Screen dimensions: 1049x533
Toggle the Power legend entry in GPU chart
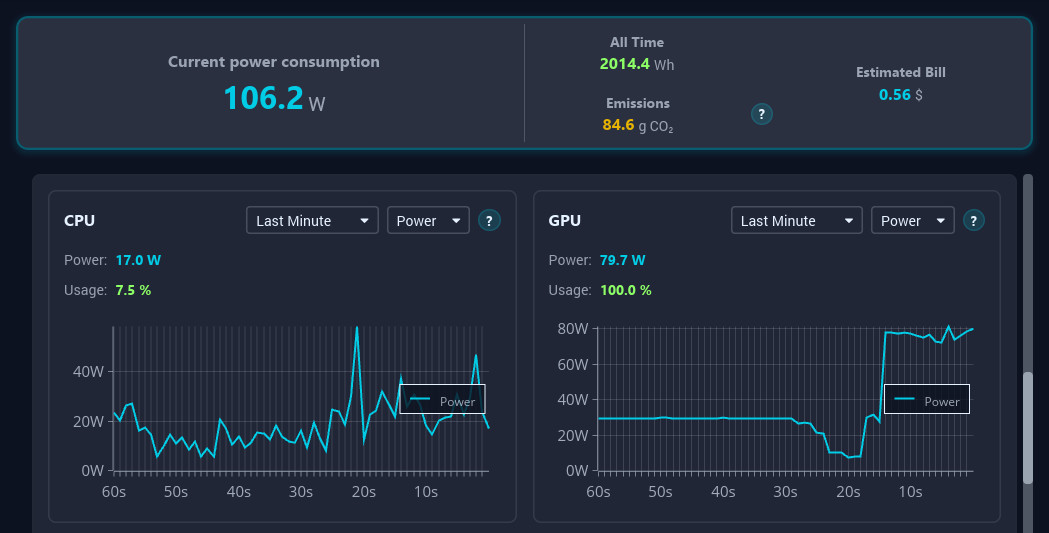(927, 400)
